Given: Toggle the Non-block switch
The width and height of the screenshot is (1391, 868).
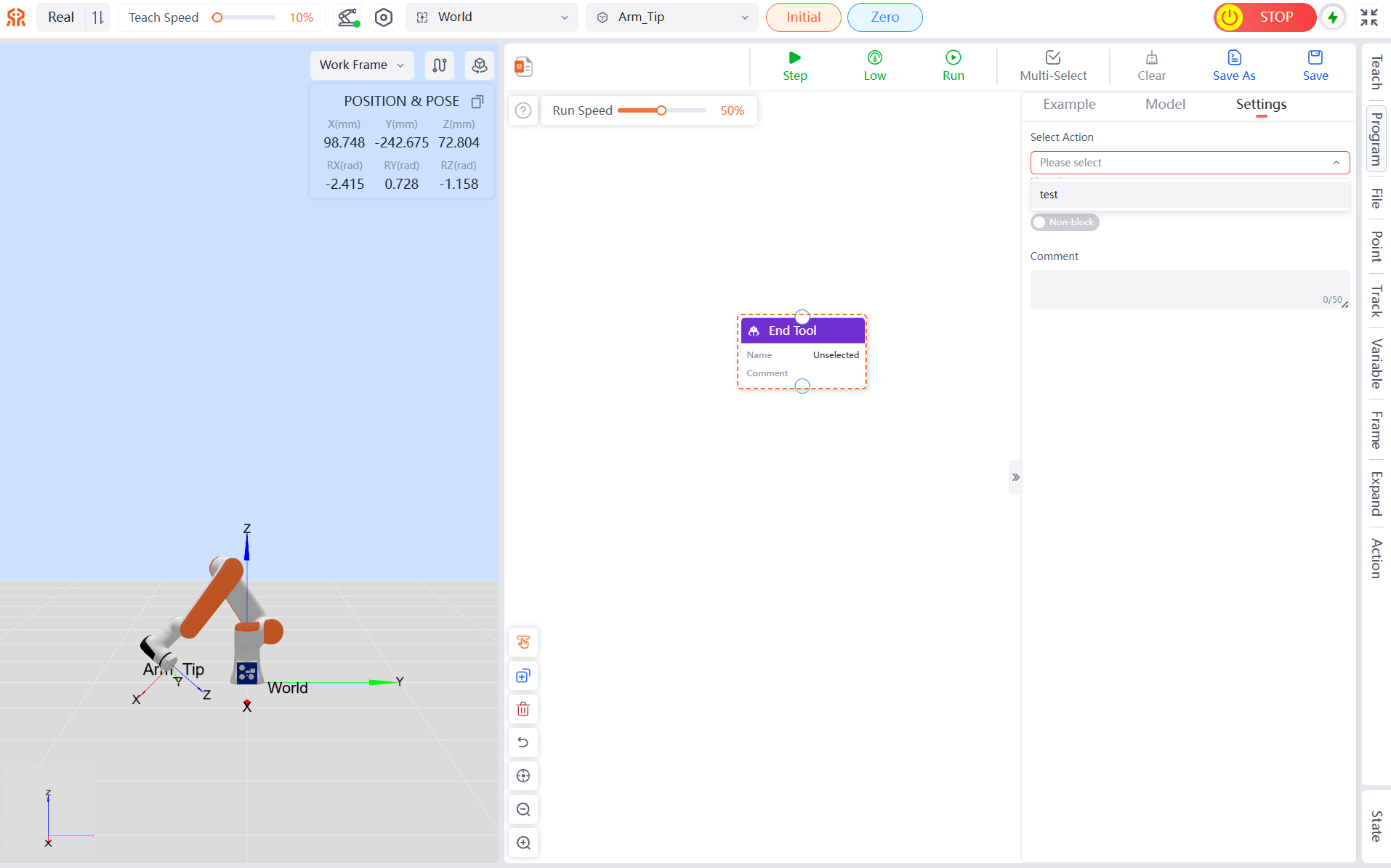Looking at the screenshot, I should 1065,222.
